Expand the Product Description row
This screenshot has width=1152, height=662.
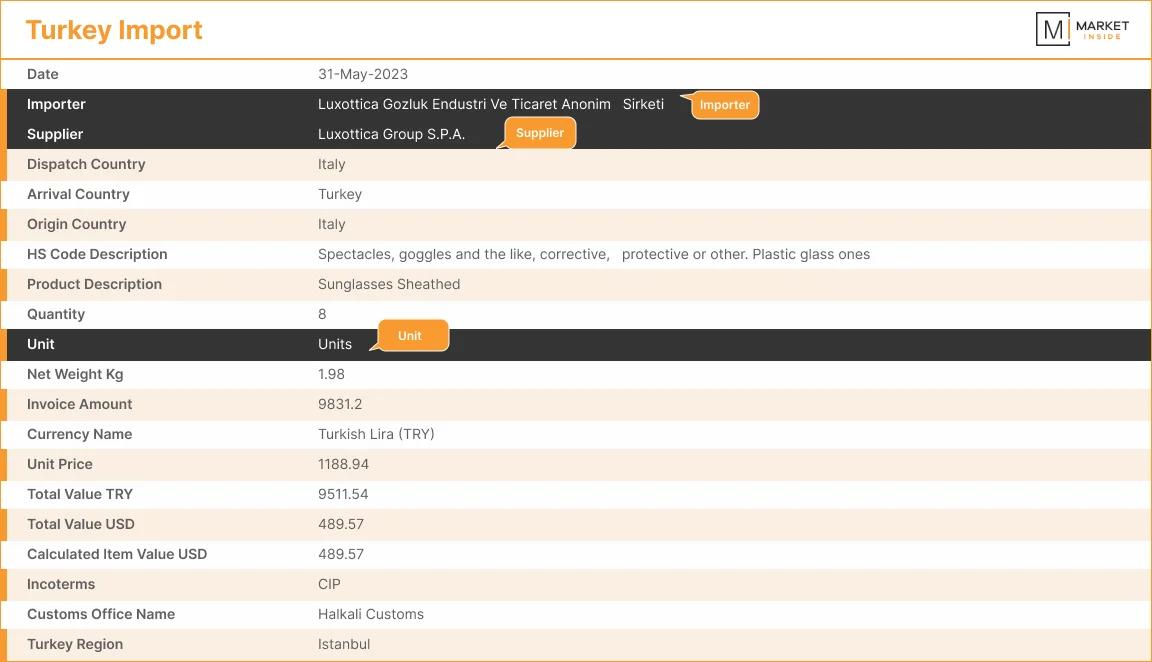pyautogui.click(x=576, y=283)
